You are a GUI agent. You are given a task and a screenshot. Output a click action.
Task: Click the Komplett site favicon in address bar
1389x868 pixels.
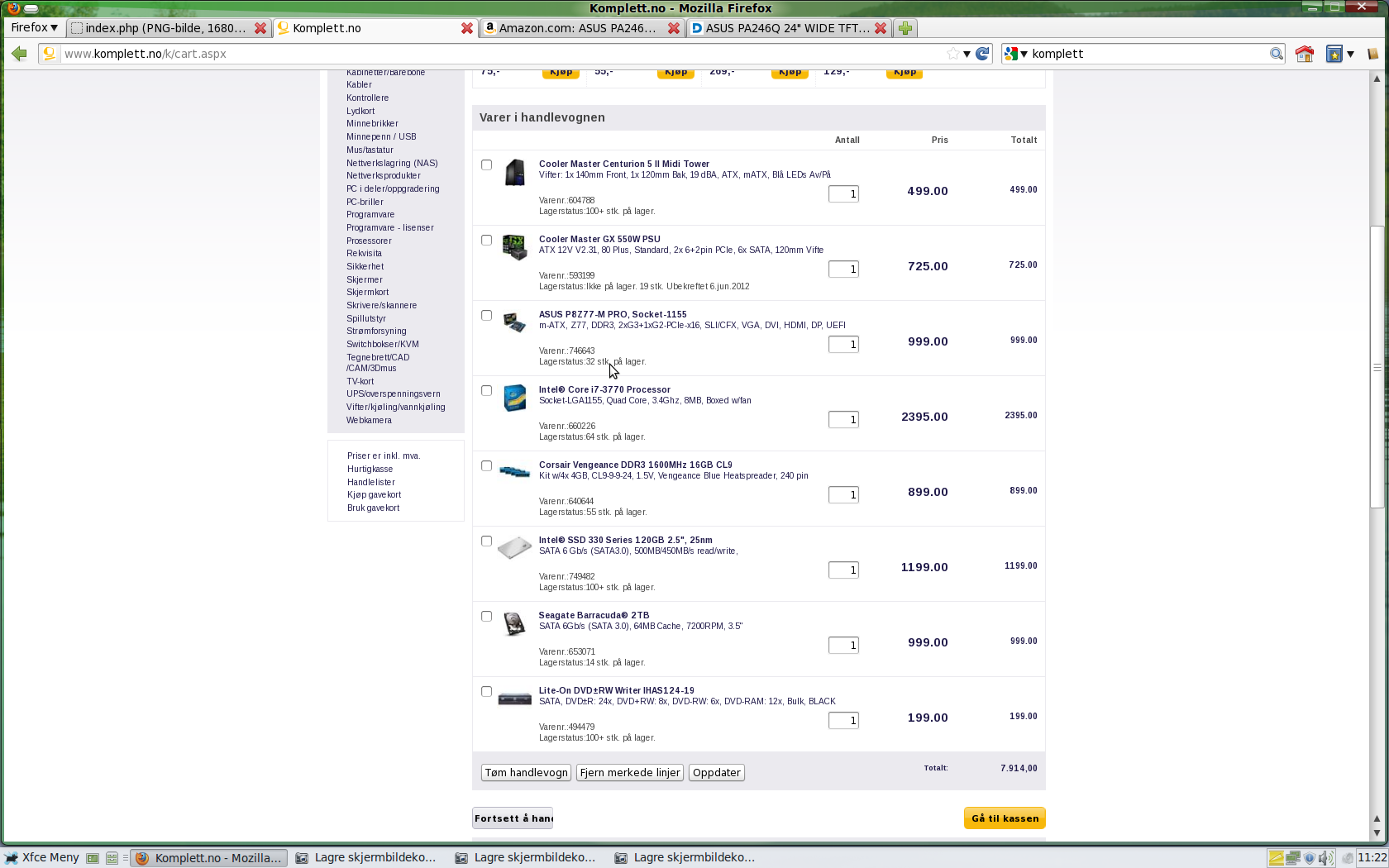(x=49, y=54)
